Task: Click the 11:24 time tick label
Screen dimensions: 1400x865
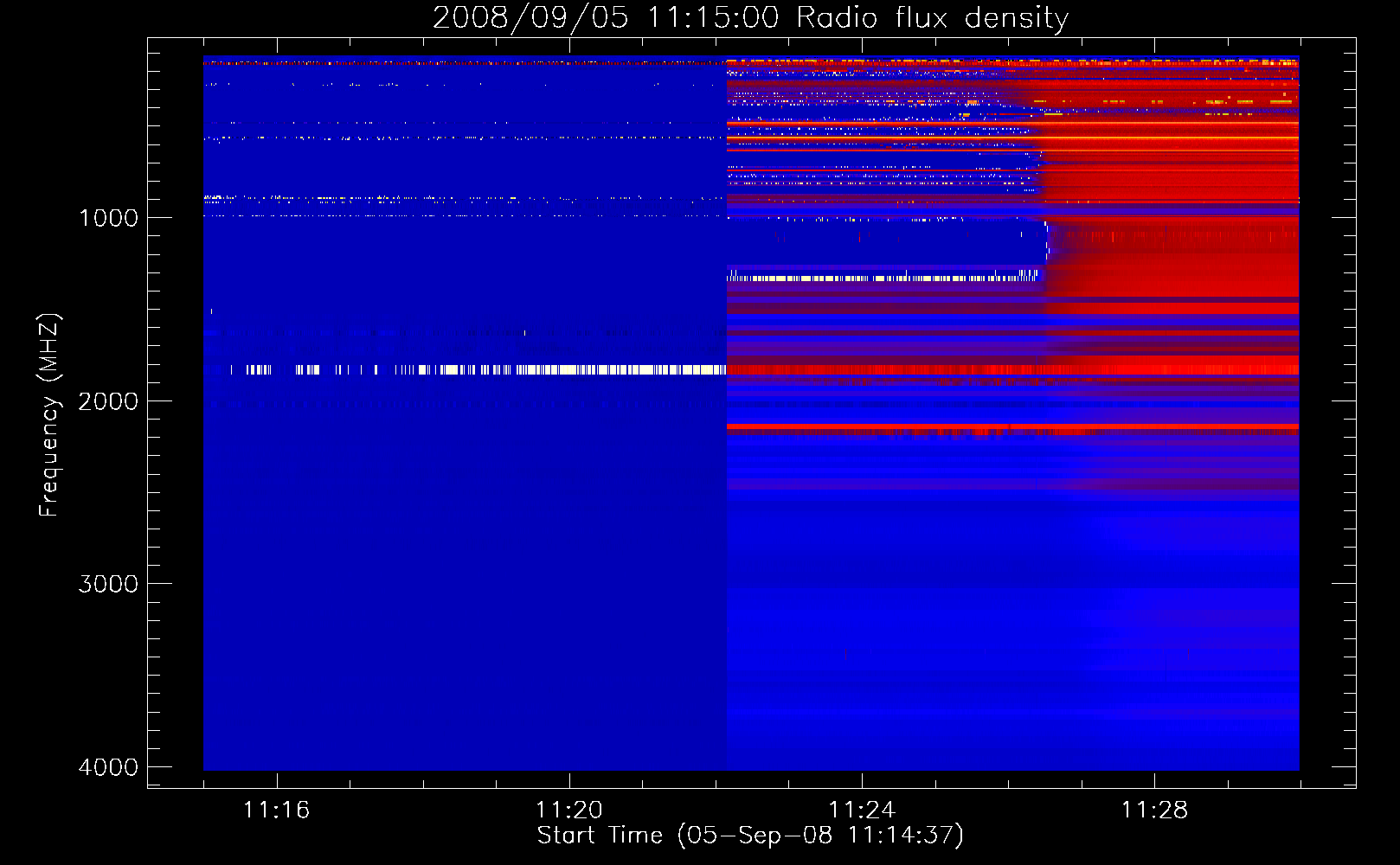Action: coord(862,811)
